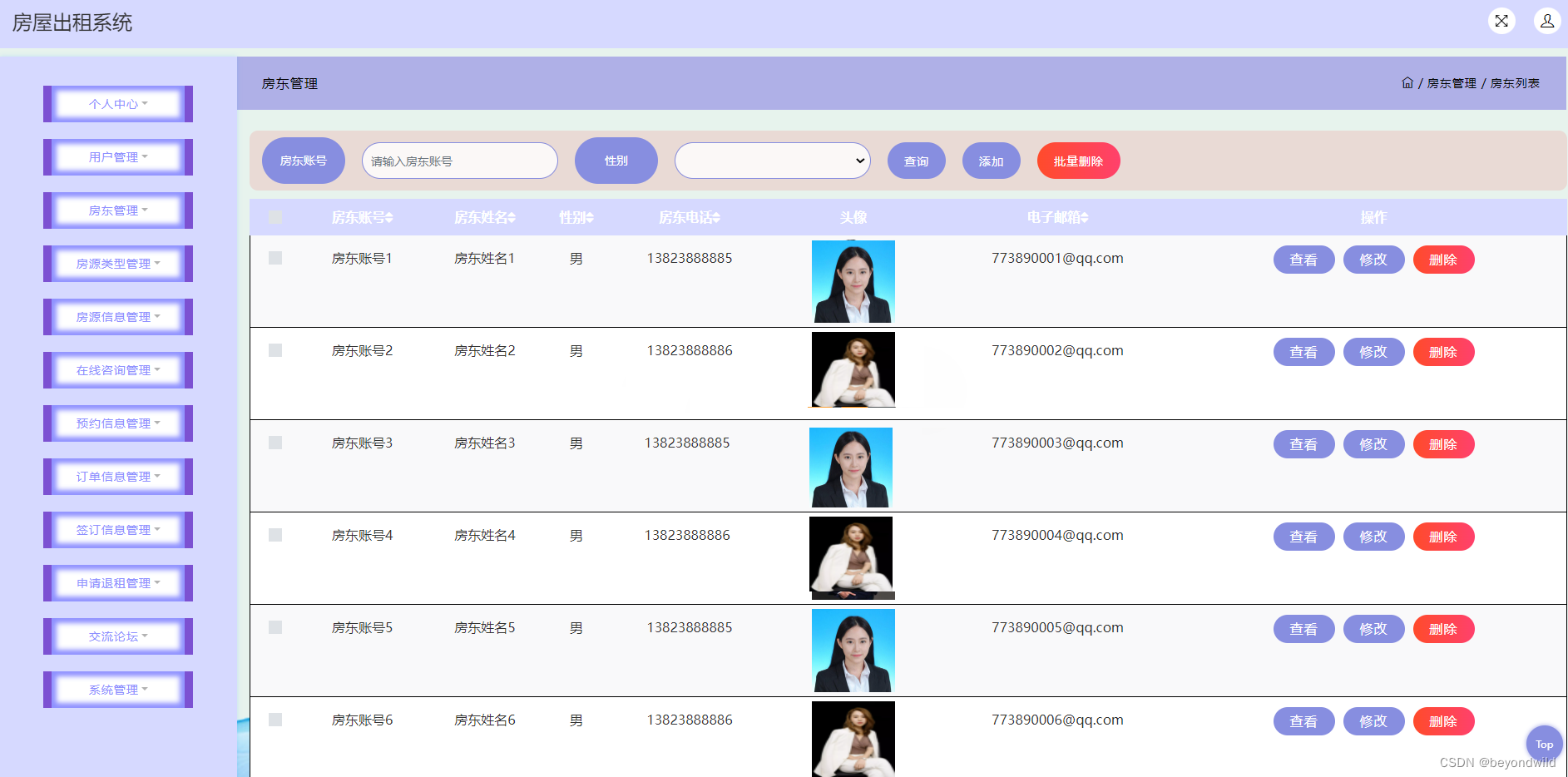Viewport: 1568px width, 777px height.
Task: Sort the table by 电子邮箱 column arrows
Action: pos(1086,217)
